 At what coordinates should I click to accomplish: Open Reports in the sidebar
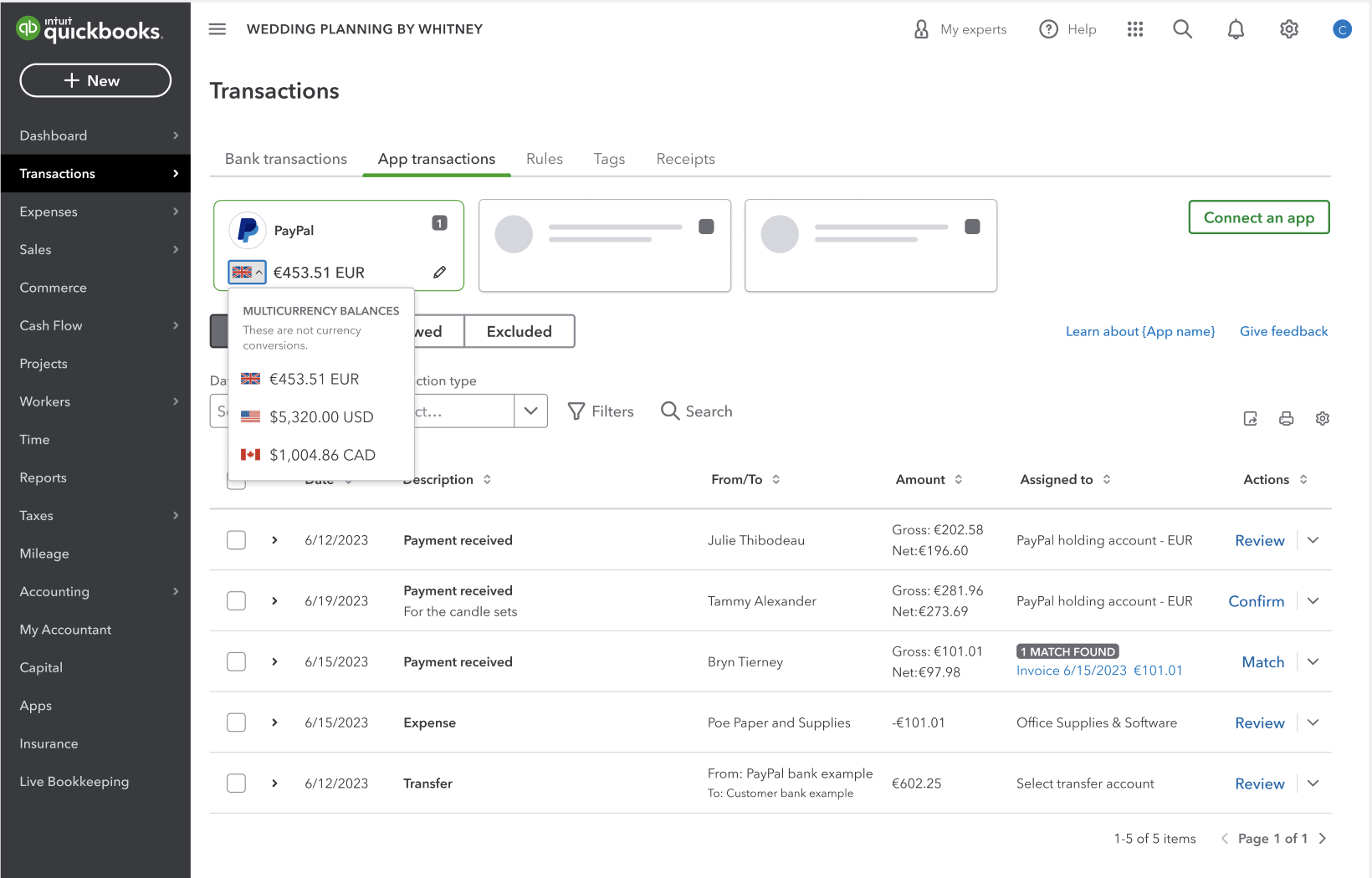point(95,477)
